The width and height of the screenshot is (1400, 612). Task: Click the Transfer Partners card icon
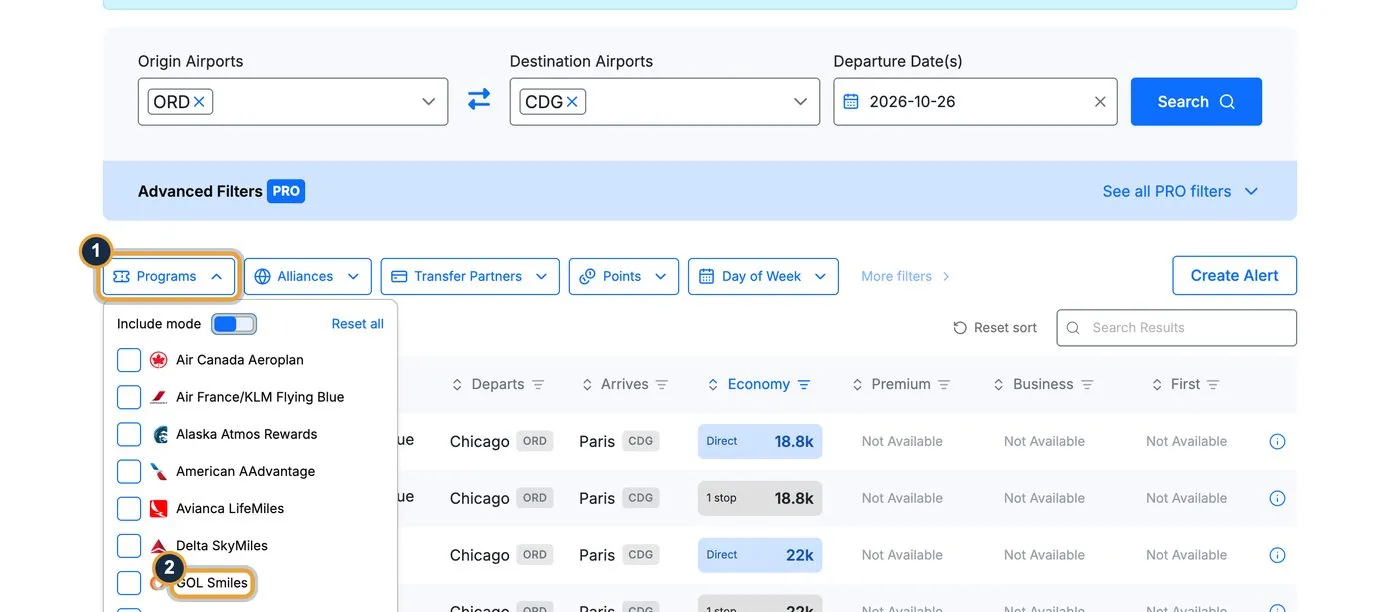coord(399,277)
